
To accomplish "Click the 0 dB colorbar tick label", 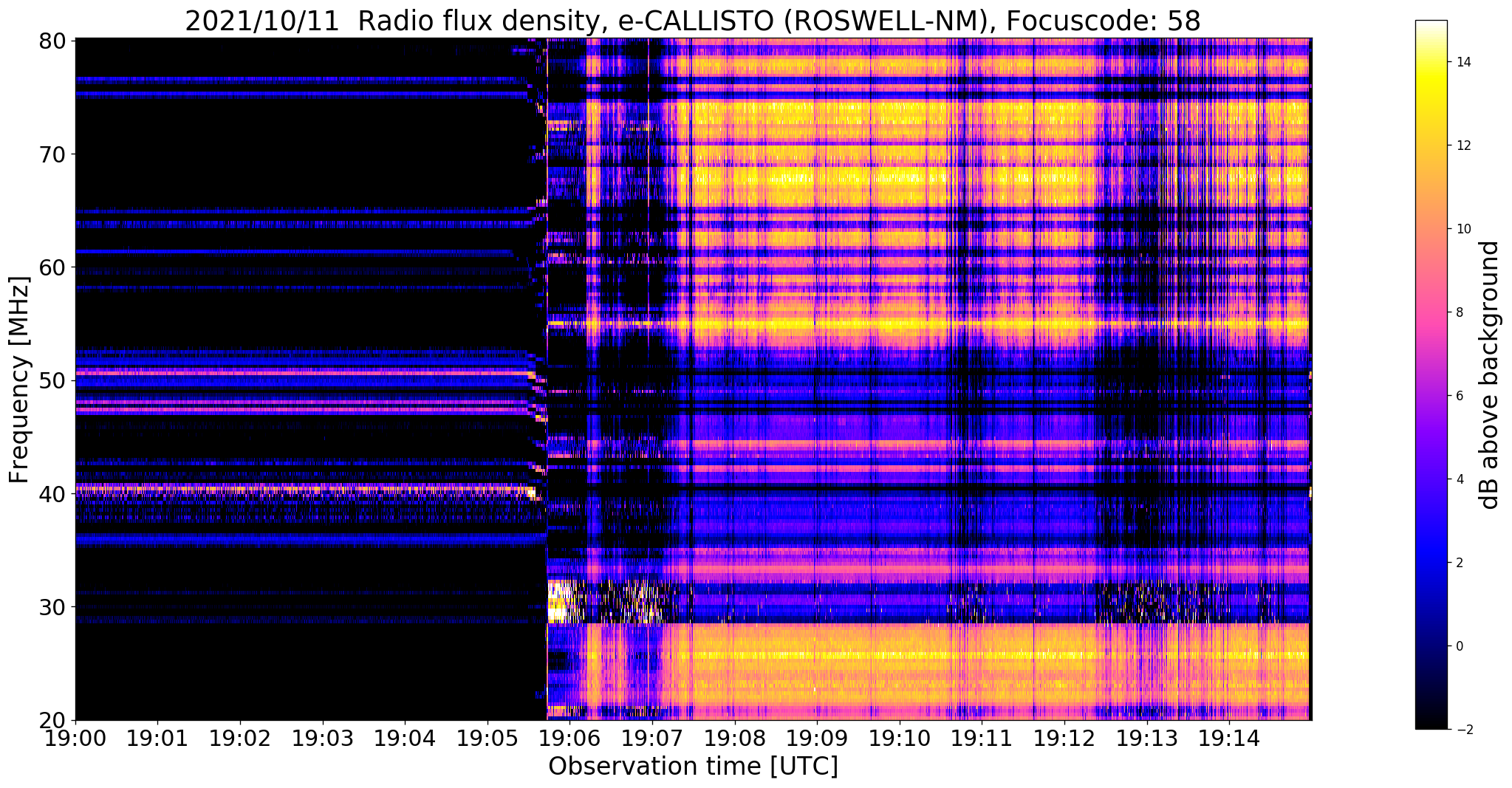I will [x=1458, y=646].
